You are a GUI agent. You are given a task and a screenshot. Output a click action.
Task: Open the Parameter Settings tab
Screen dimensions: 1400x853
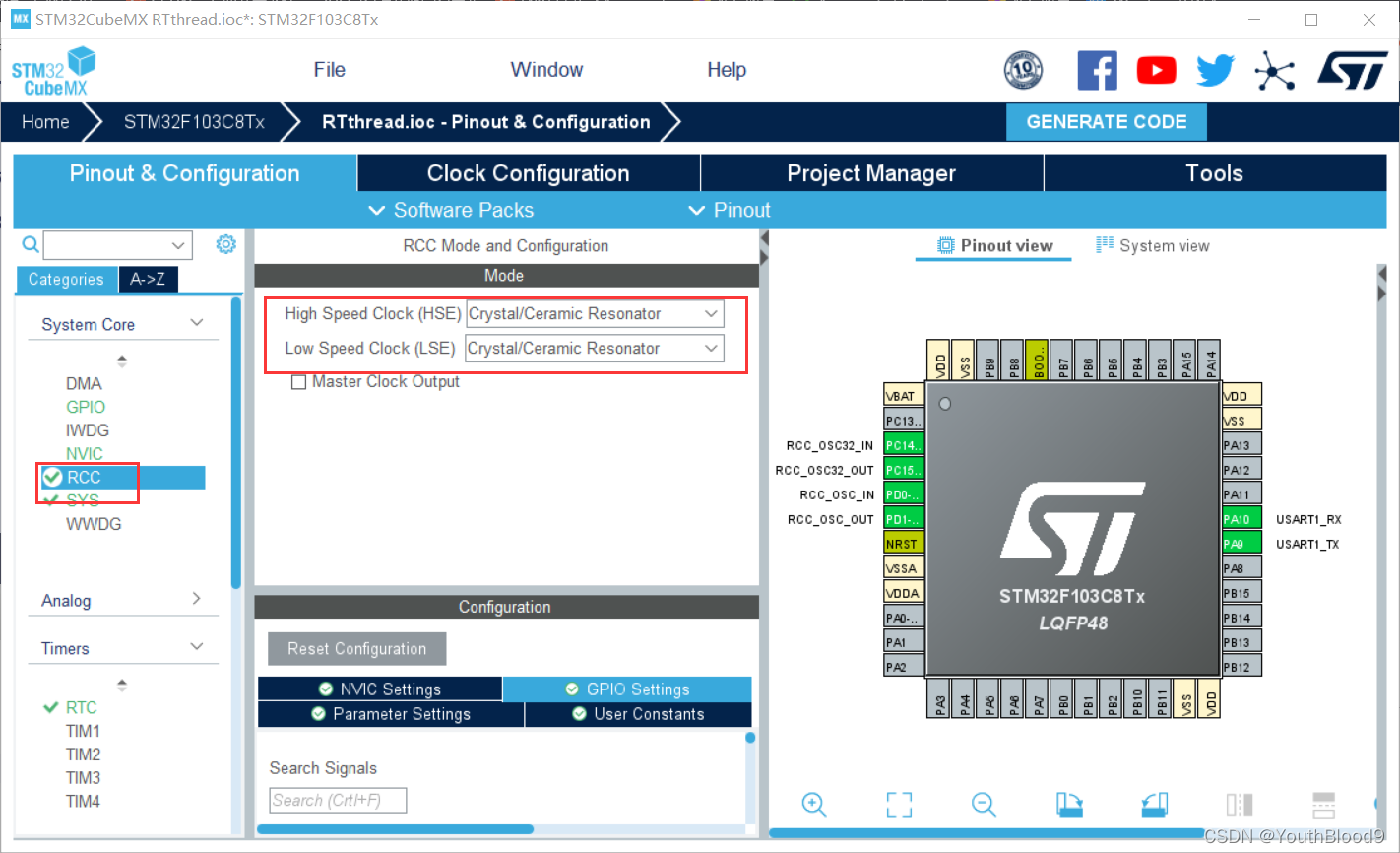click(x=391, y=714)
